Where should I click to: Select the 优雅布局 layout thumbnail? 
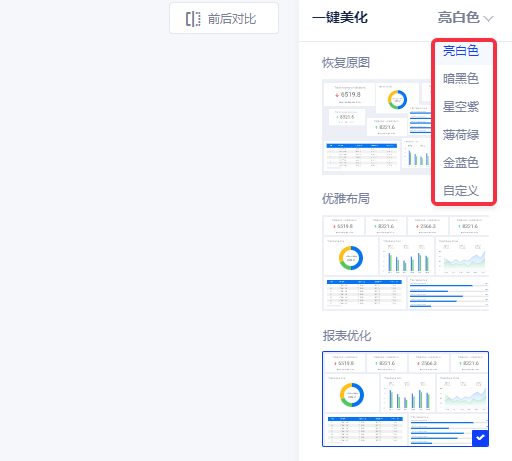tap(405, 263)
